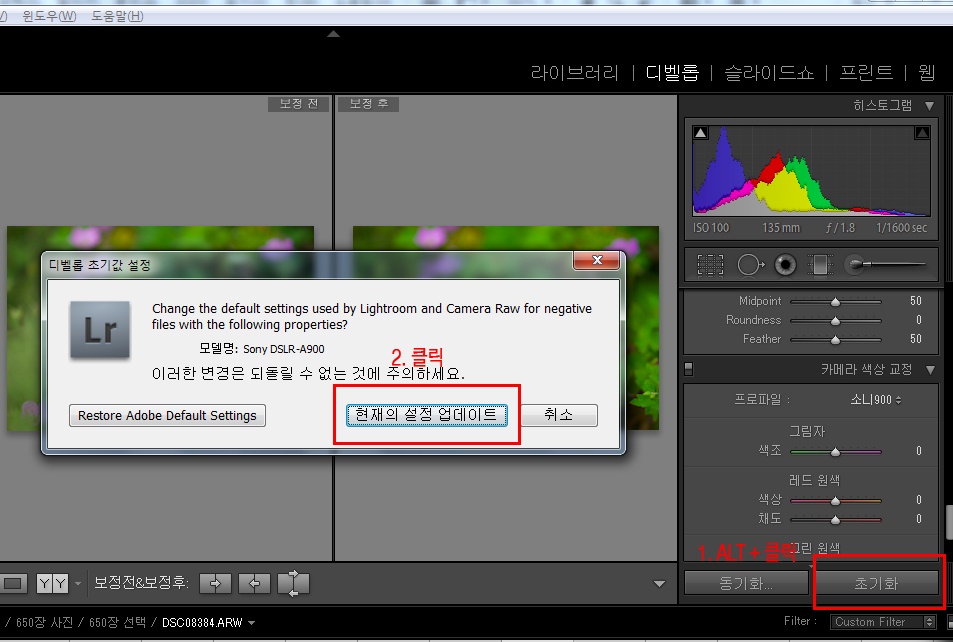953x642 pixels.
Task: Click copy after settings to before arrow
Action: pyautogui.click(x=254, y=583)
